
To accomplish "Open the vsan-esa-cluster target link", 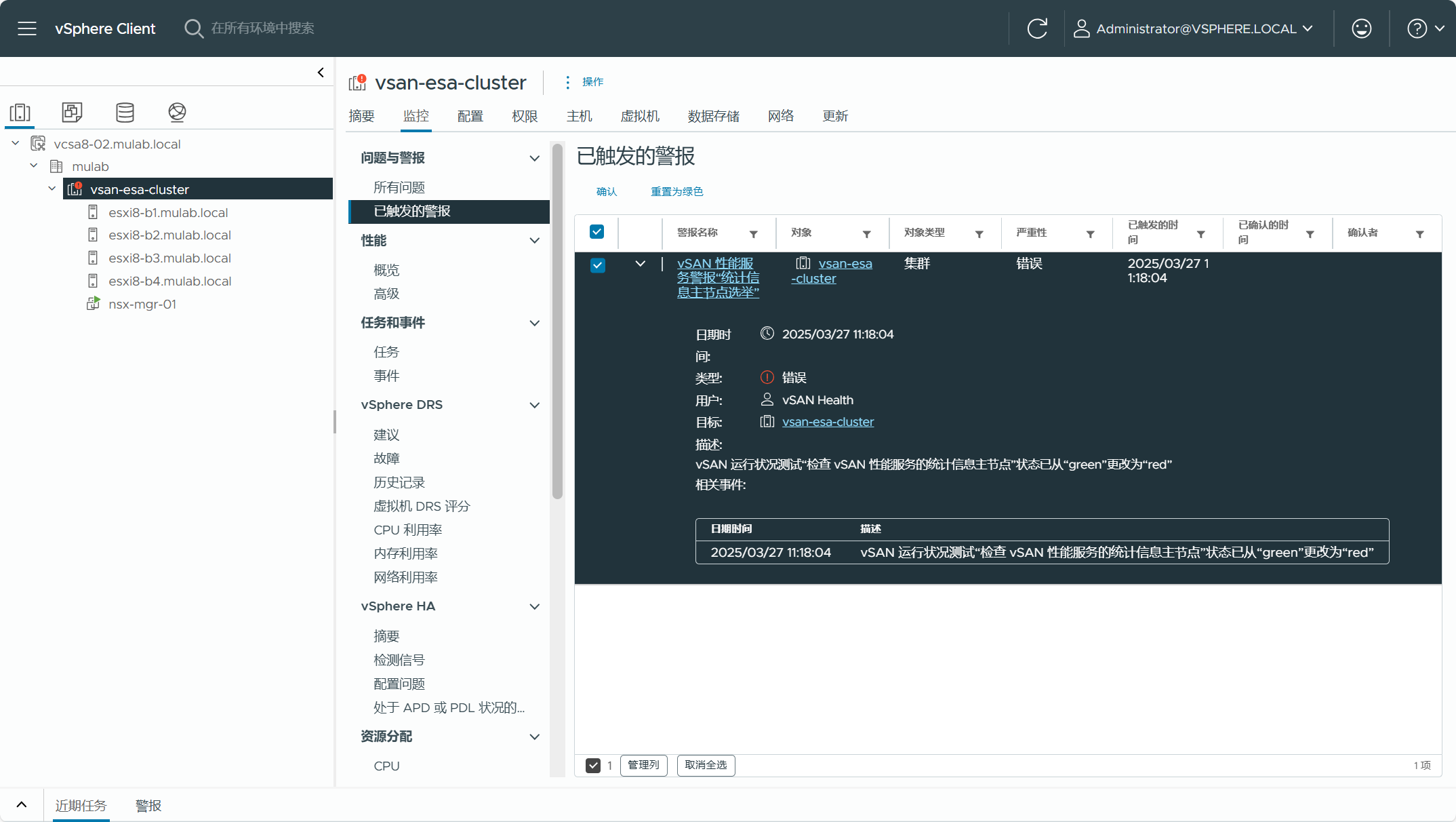I will click(828, 422).
